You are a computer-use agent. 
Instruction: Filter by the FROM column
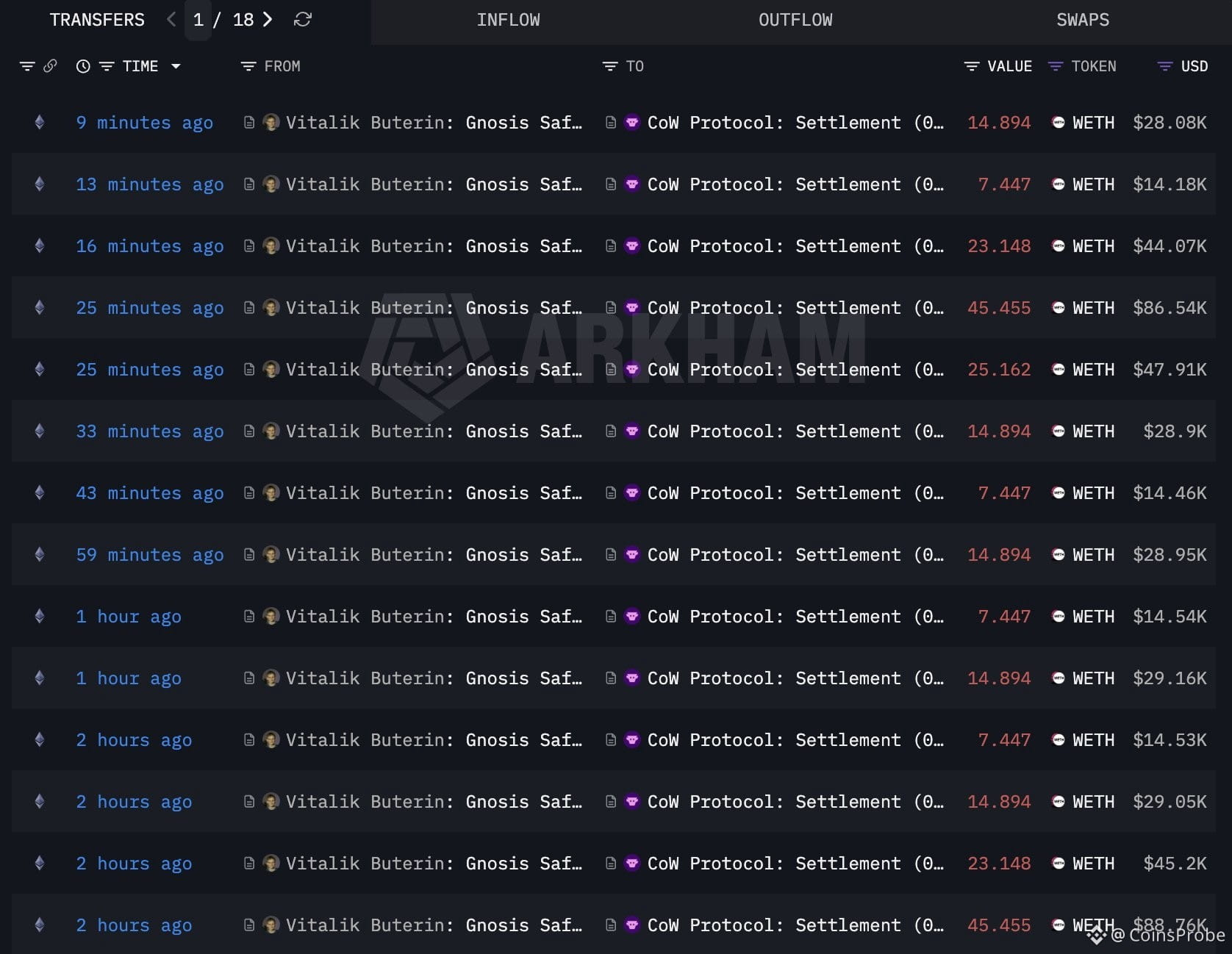point(248,66)
